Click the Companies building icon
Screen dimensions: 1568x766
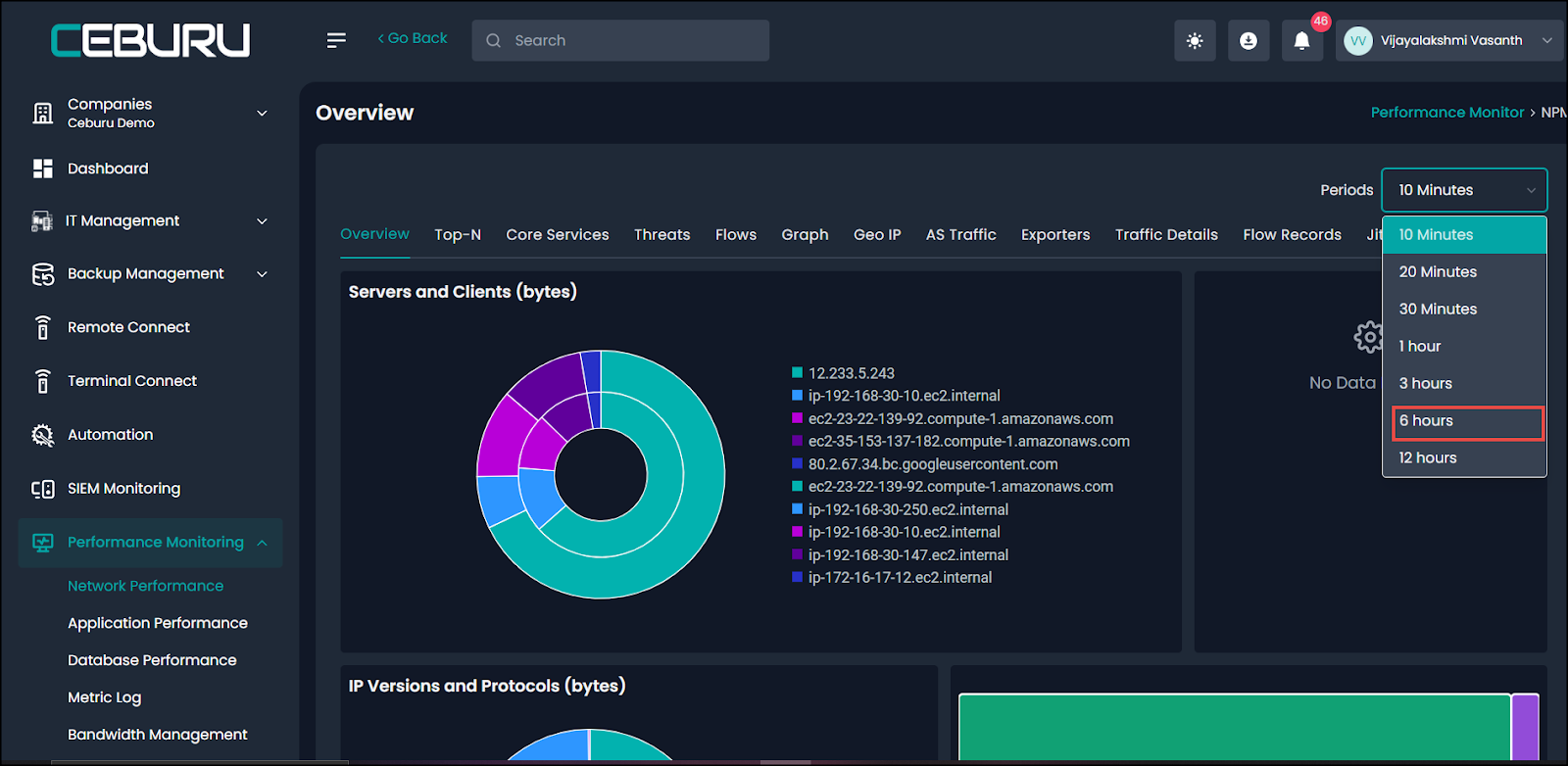43,113
